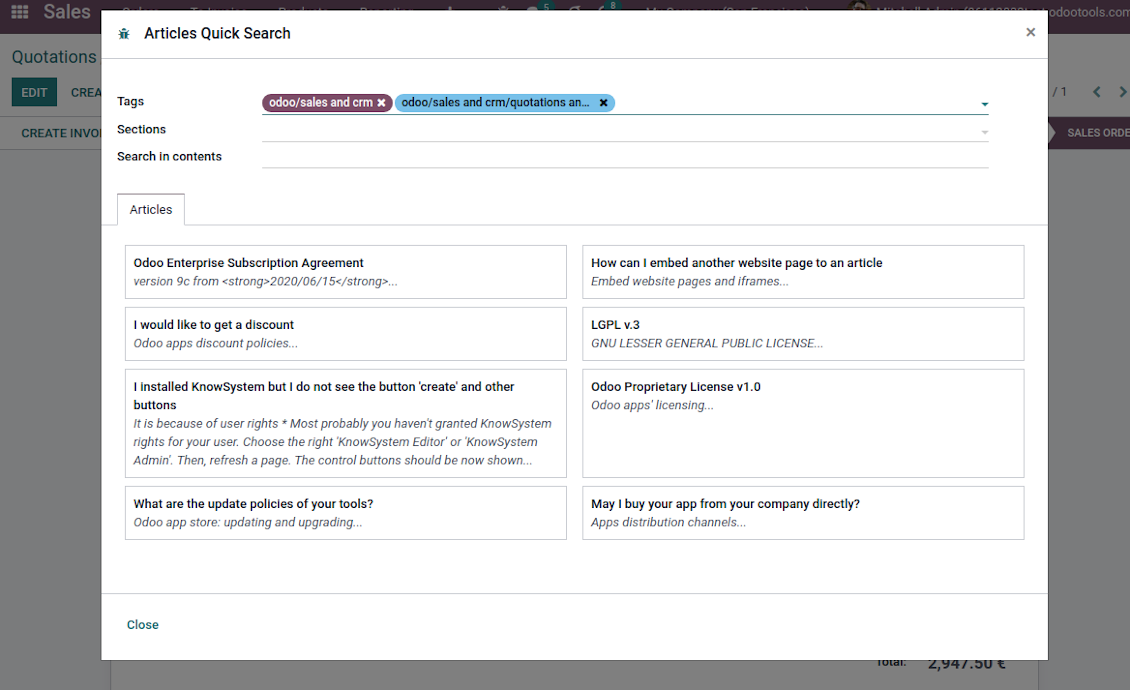Click the Quotations breadcrumb
The width and height of the screenshot is (1130, 690).
pos(54,57)
